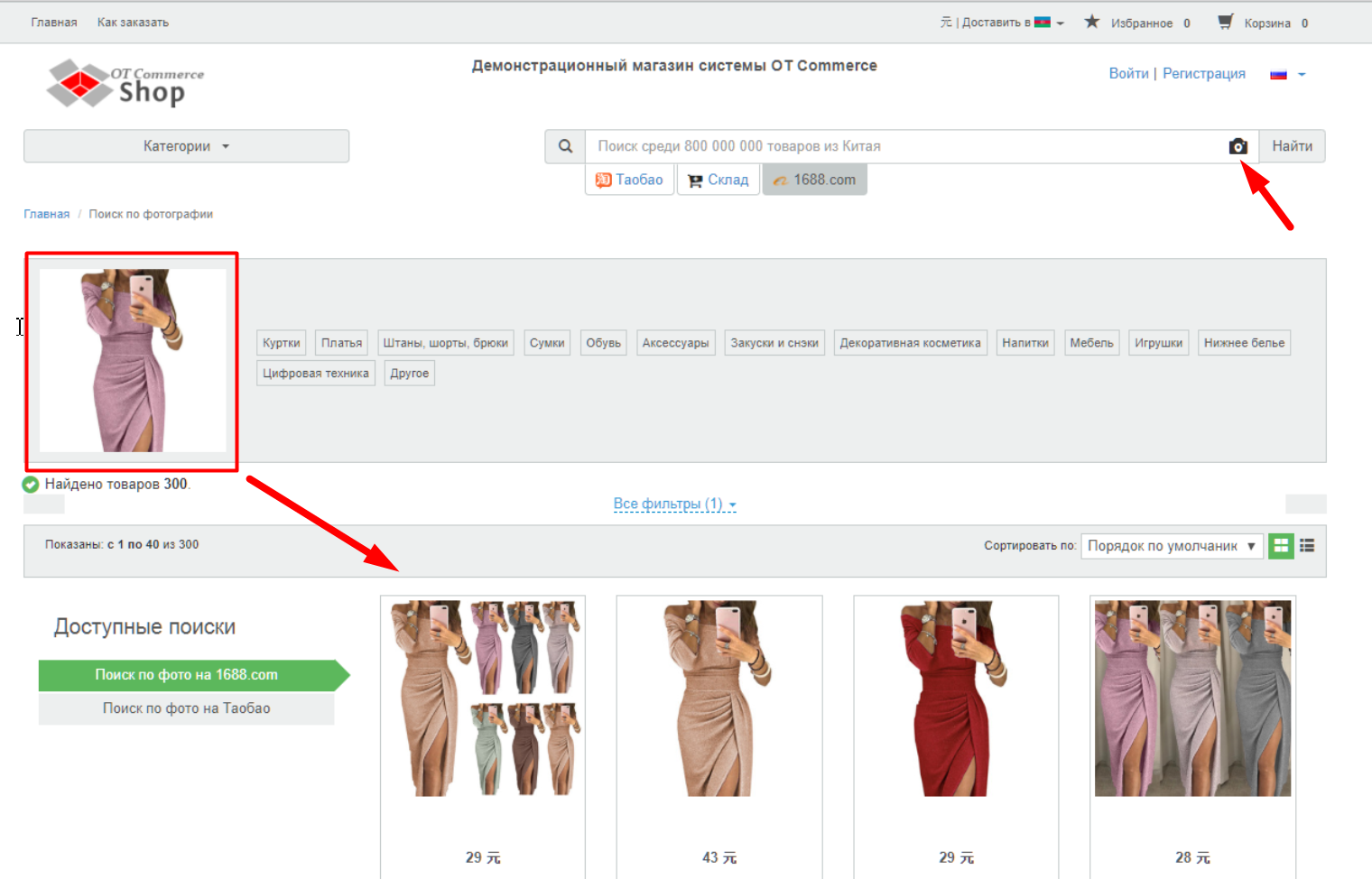Click the magnifying glass search icon
1372x879 pixels.
(565, 146)
